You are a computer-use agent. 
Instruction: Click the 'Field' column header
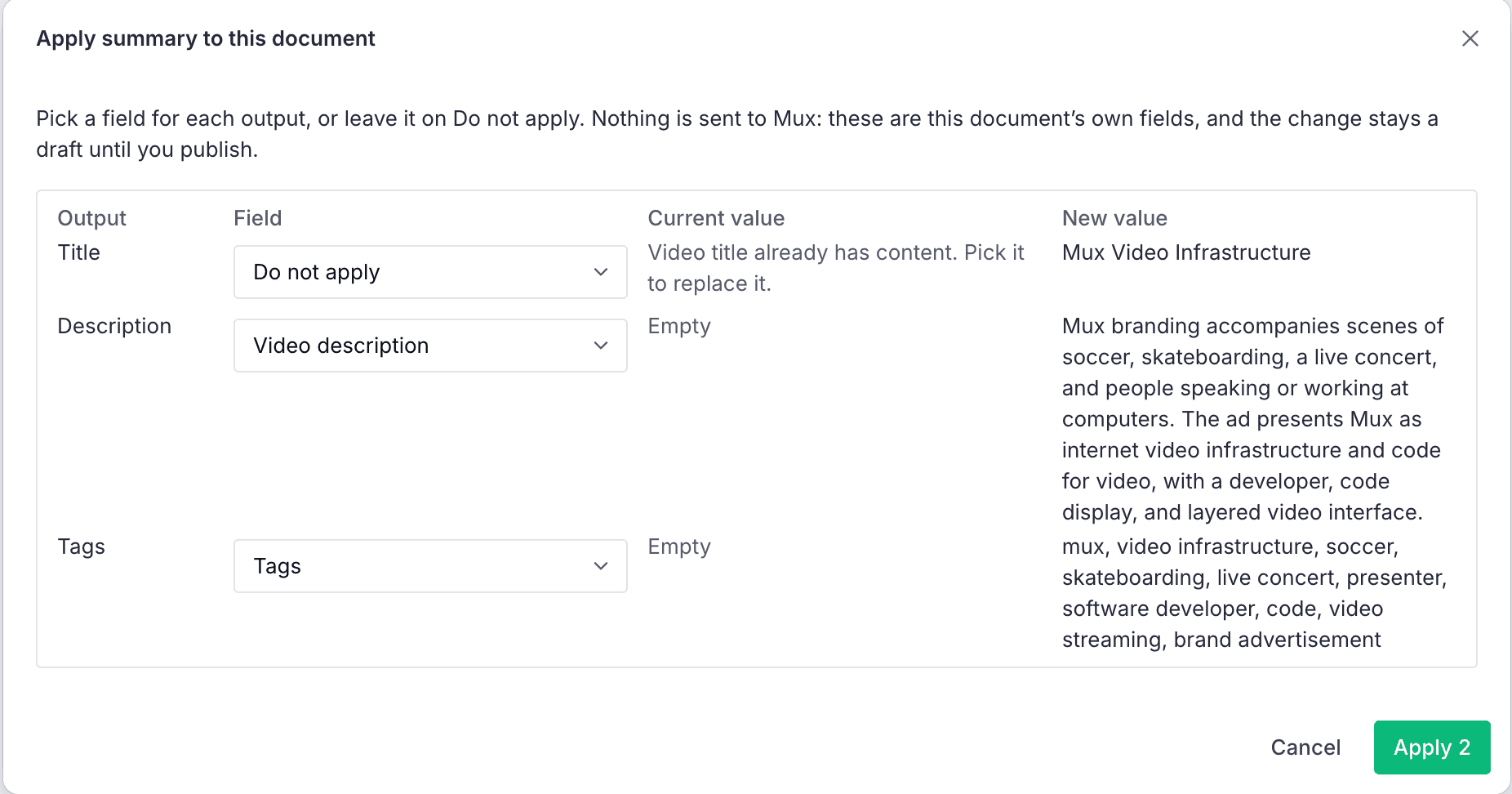pyautogui.click(x=258, y=218)
